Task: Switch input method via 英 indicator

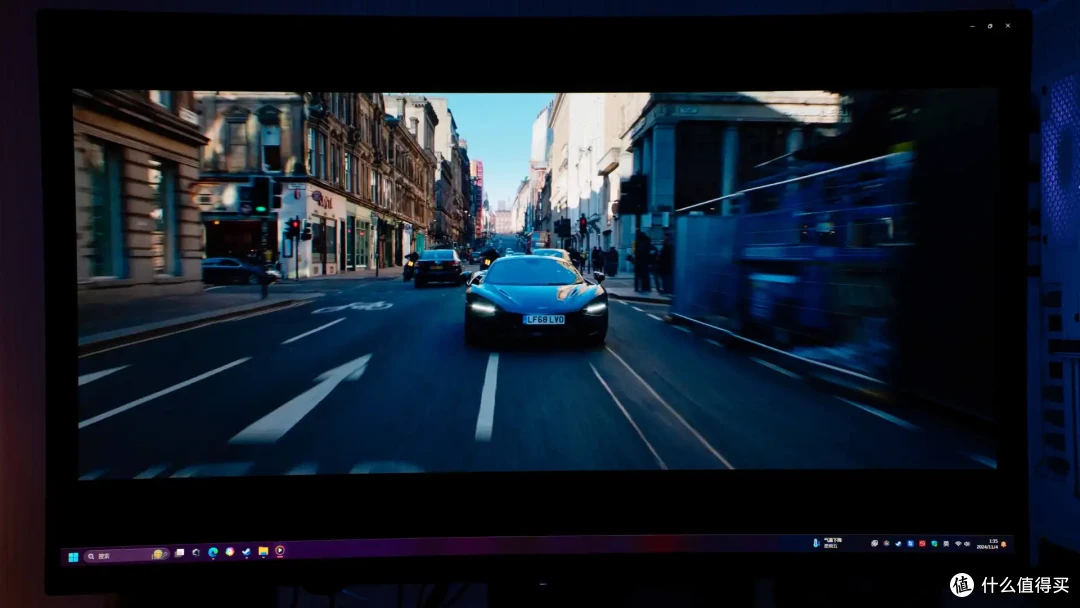Action: point(946,544)
